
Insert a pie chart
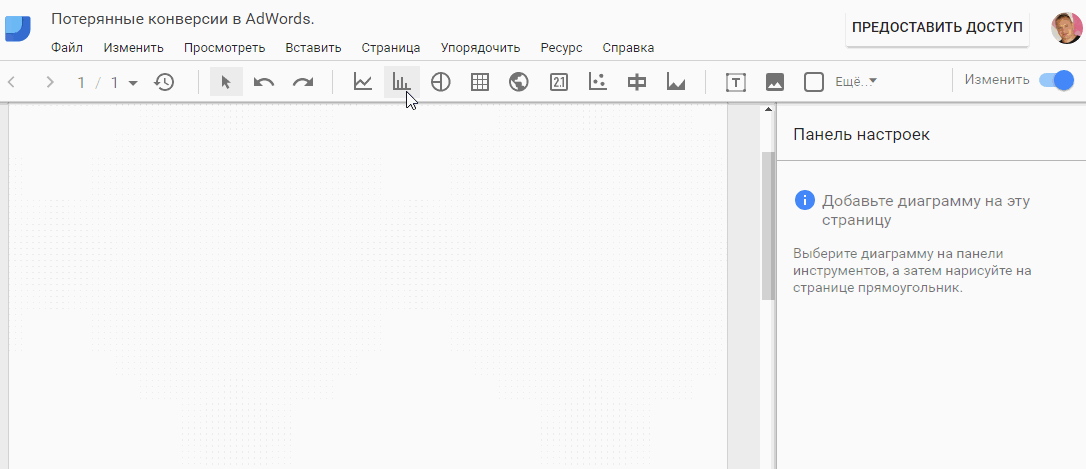tap(440, 82)
